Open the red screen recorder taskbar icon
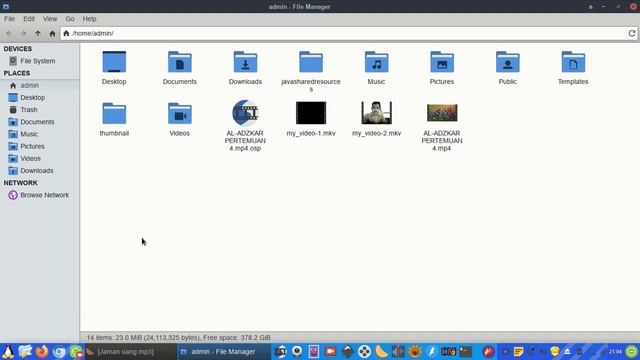 331,351
